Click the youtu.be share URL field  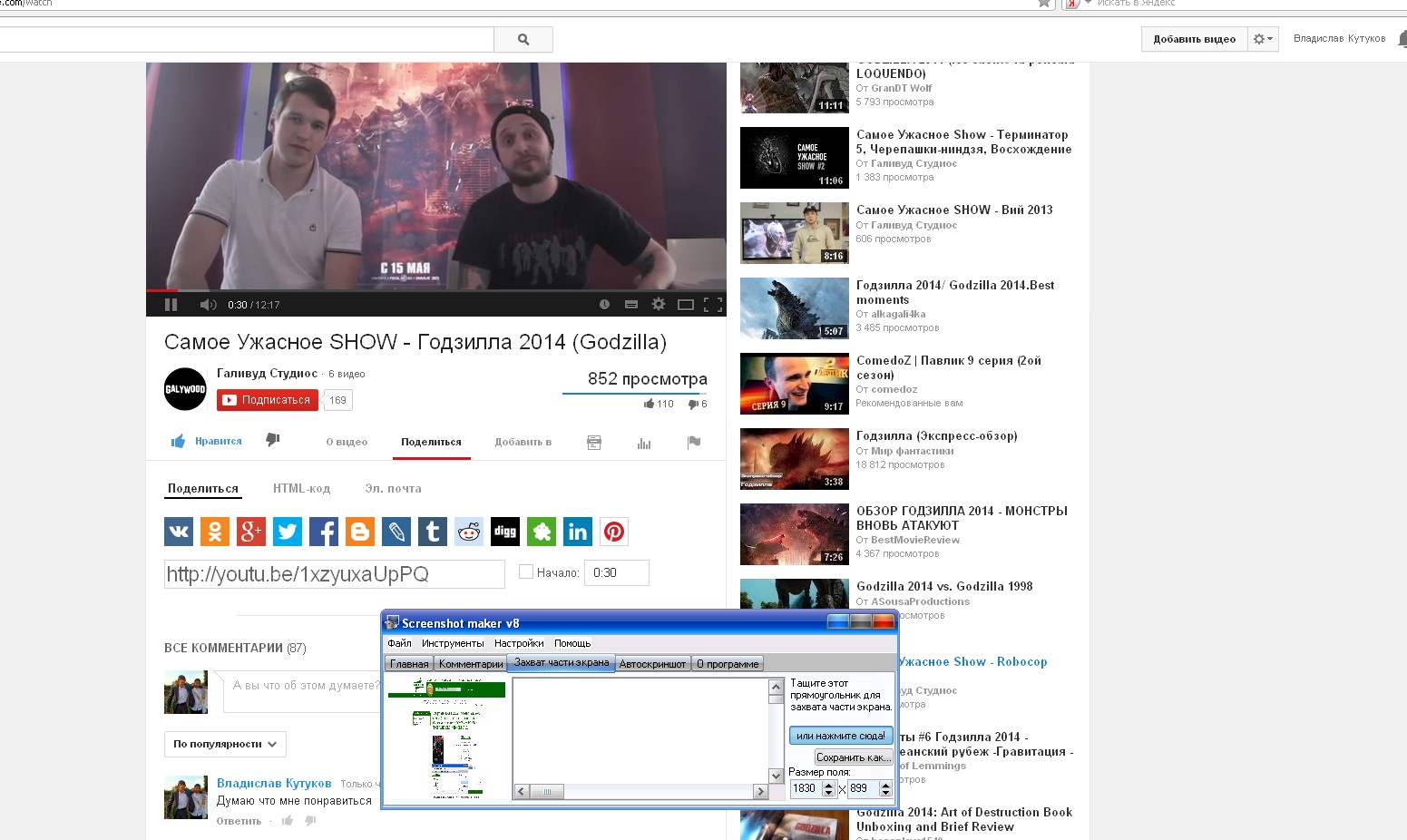(x=335, y=574)
